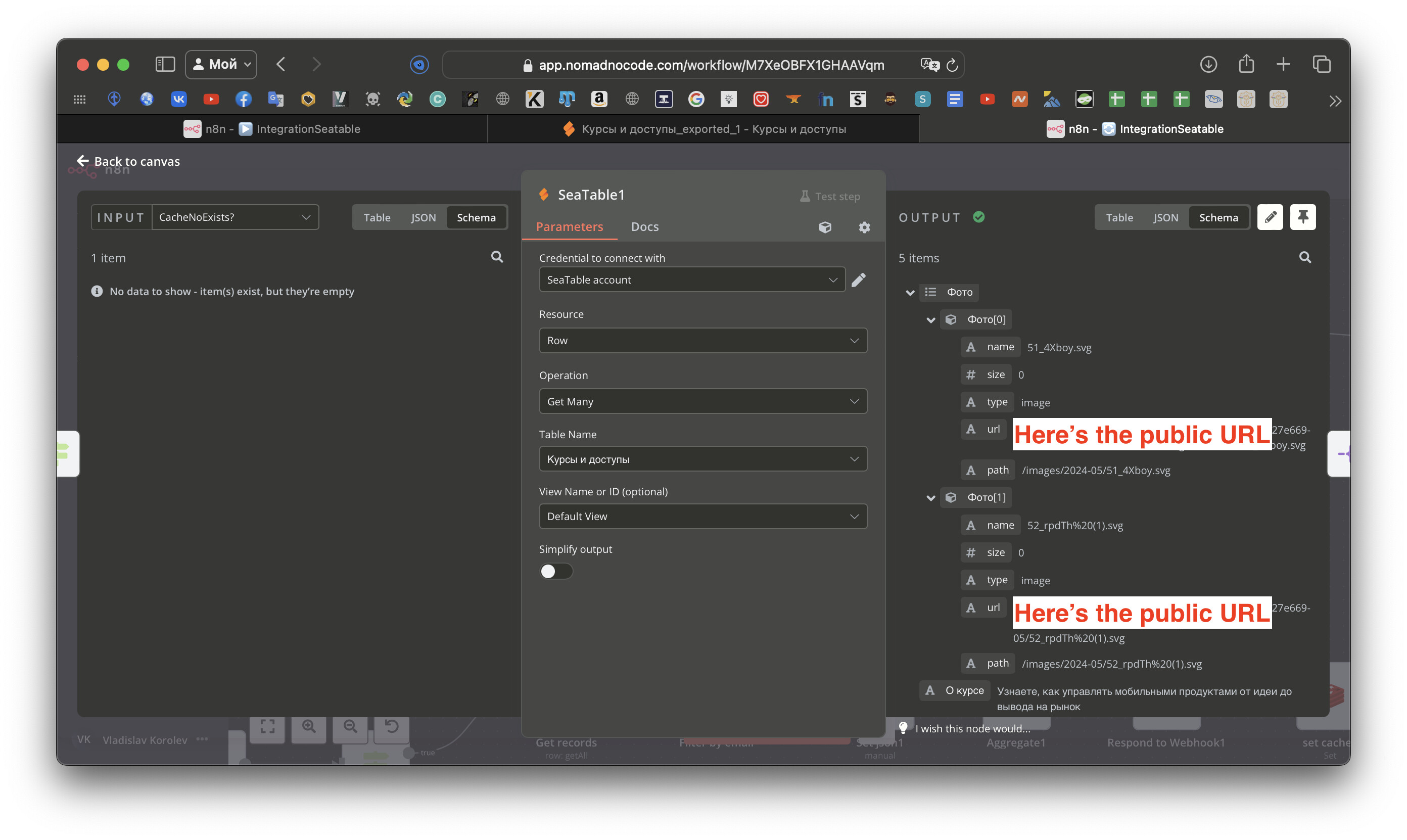Click the privacy shield icon near address bar

[419, 65]
